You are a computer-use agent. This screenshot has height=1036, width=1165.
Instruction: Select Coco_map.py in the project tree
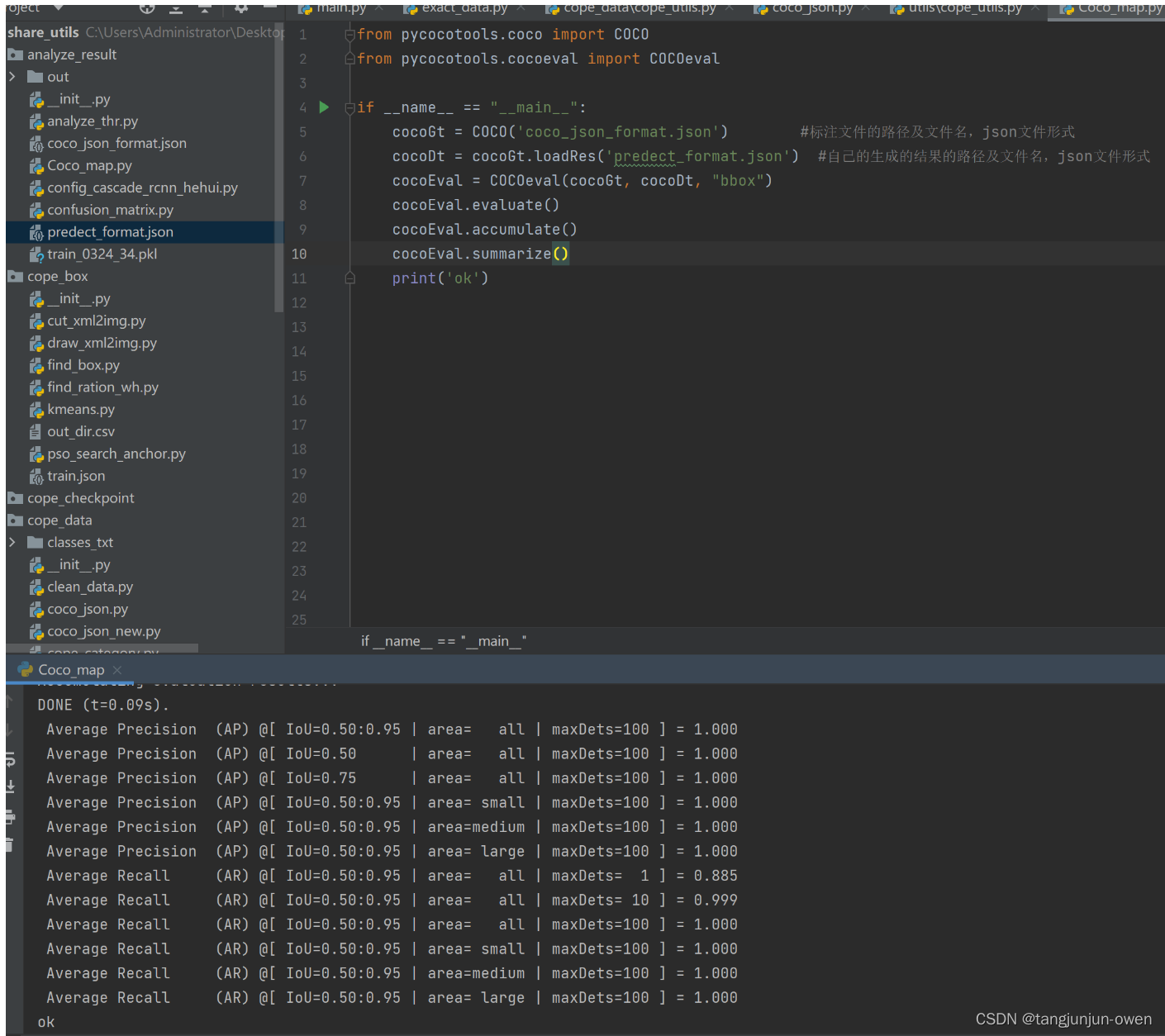pos(89,166)
